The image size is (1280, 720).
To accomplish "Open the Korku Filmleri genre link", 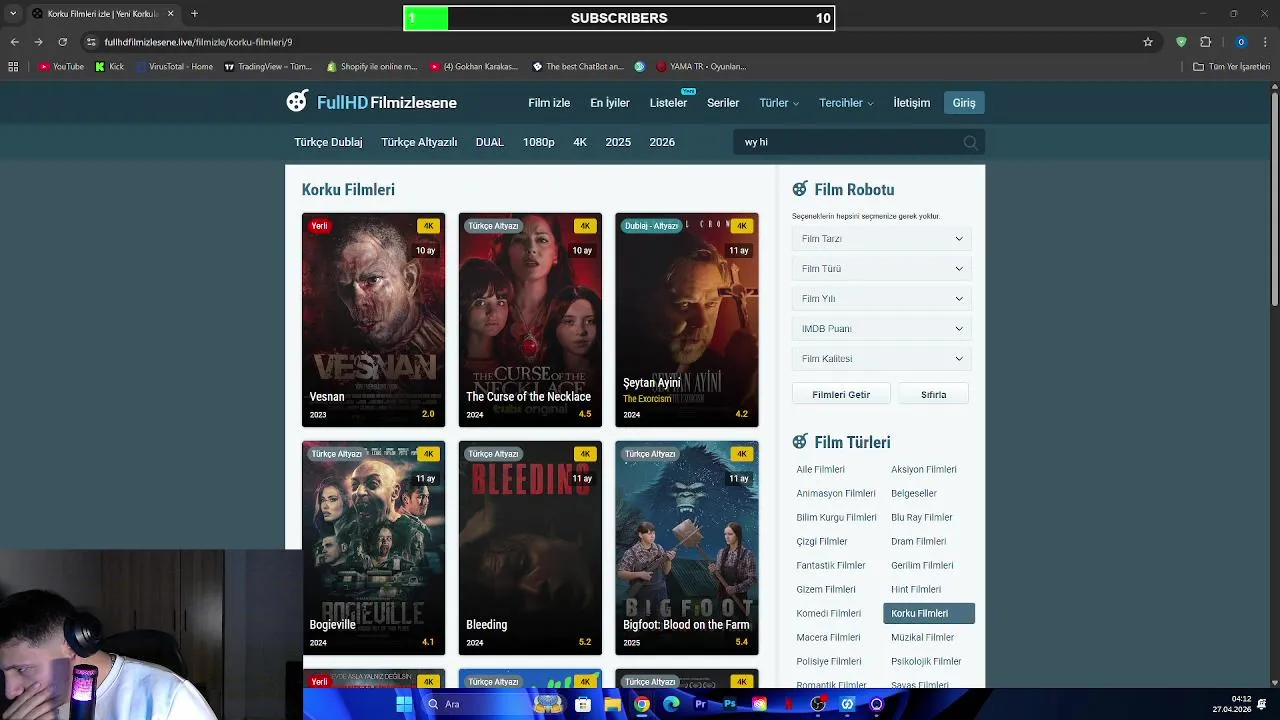I will [x=929, y=613].
